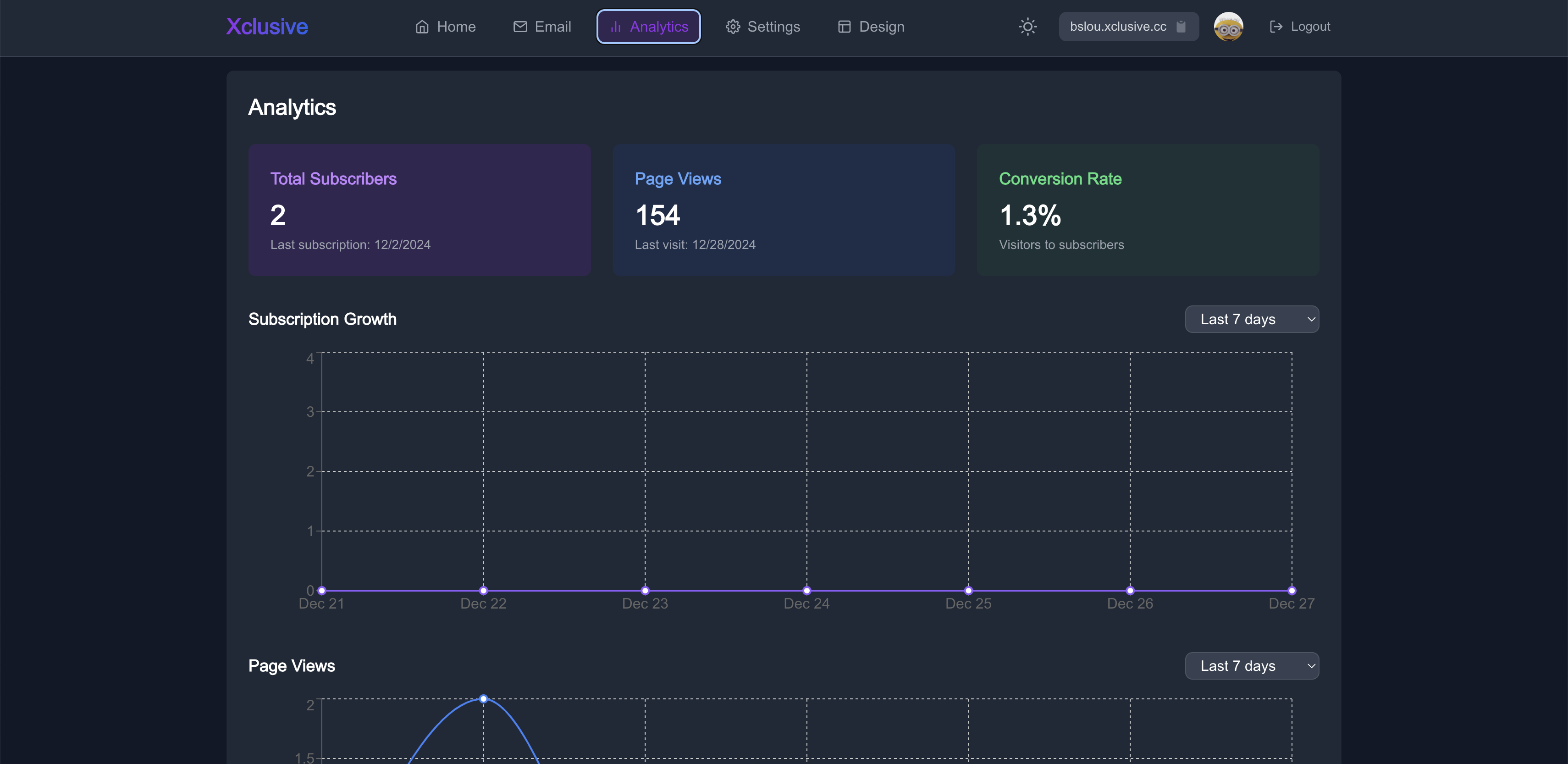Click the Email envelope icon
The image size is (1568, 764).
click(x=520, y=27)
